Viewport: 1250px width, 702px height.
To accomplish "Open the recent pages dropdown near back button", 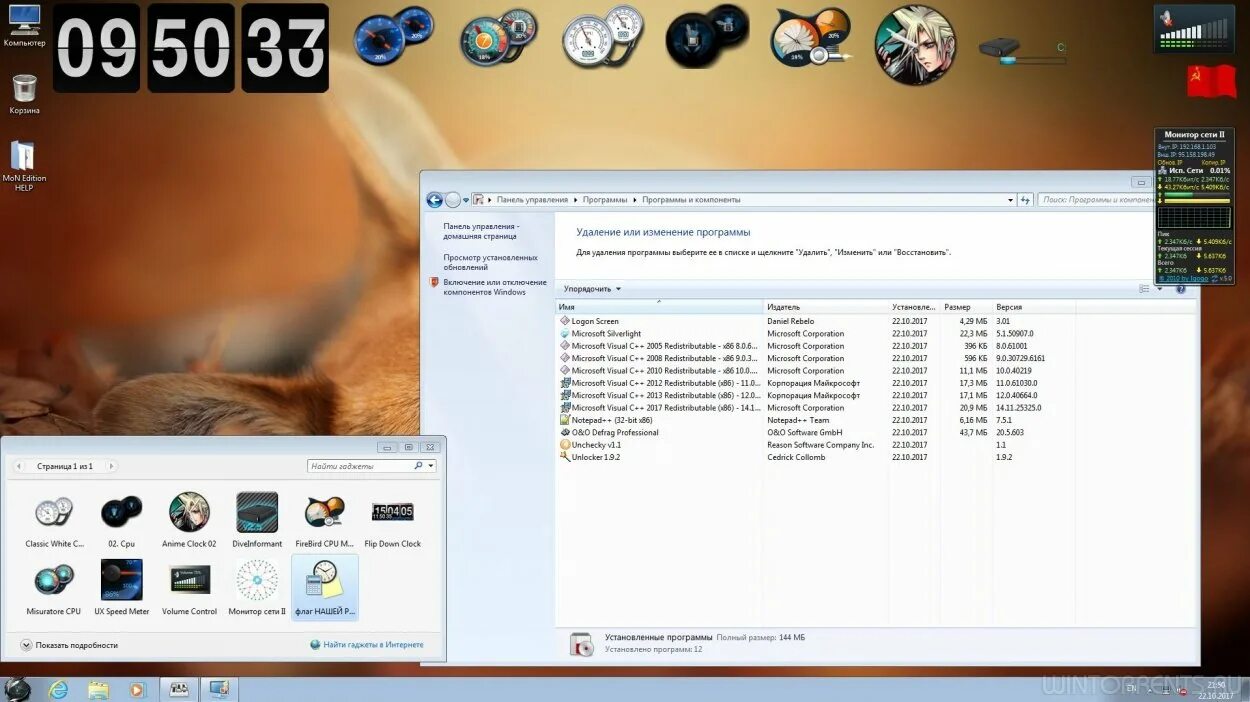I will (x=466, y=200).
